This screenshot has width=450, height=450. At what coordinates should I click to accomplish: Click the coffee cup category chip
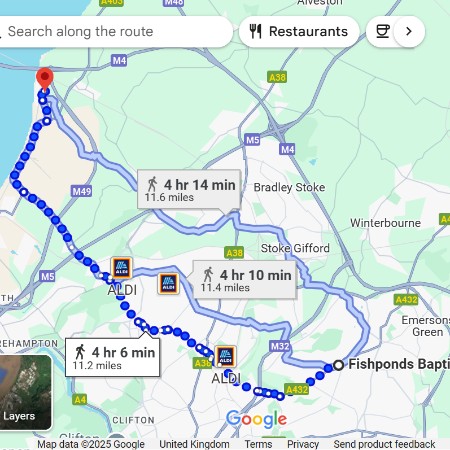pyautogui.click(x=382, y=31)
